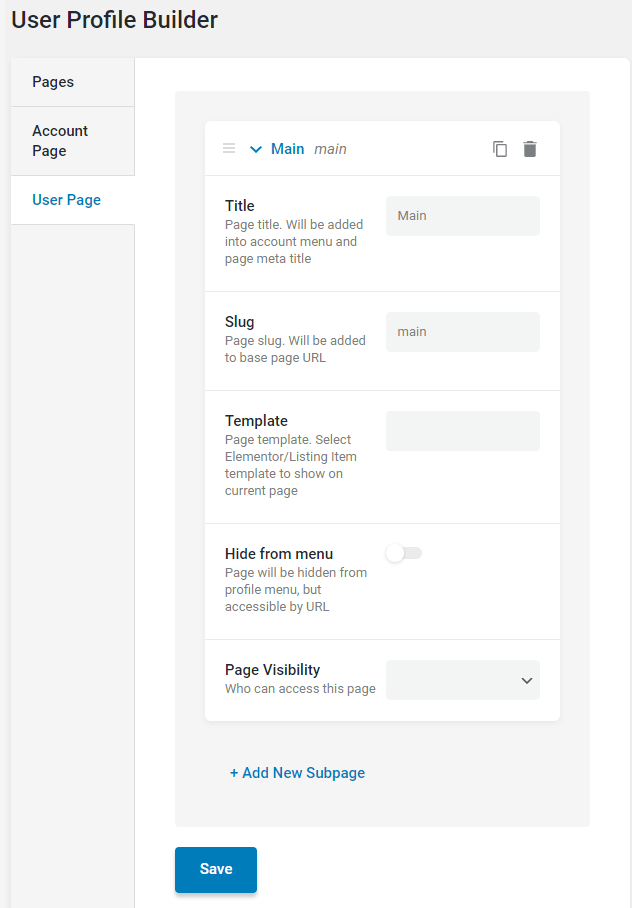Switch to the Account Page tab
This screenshot has height=908, width=632.
click(x=72, y=141)
